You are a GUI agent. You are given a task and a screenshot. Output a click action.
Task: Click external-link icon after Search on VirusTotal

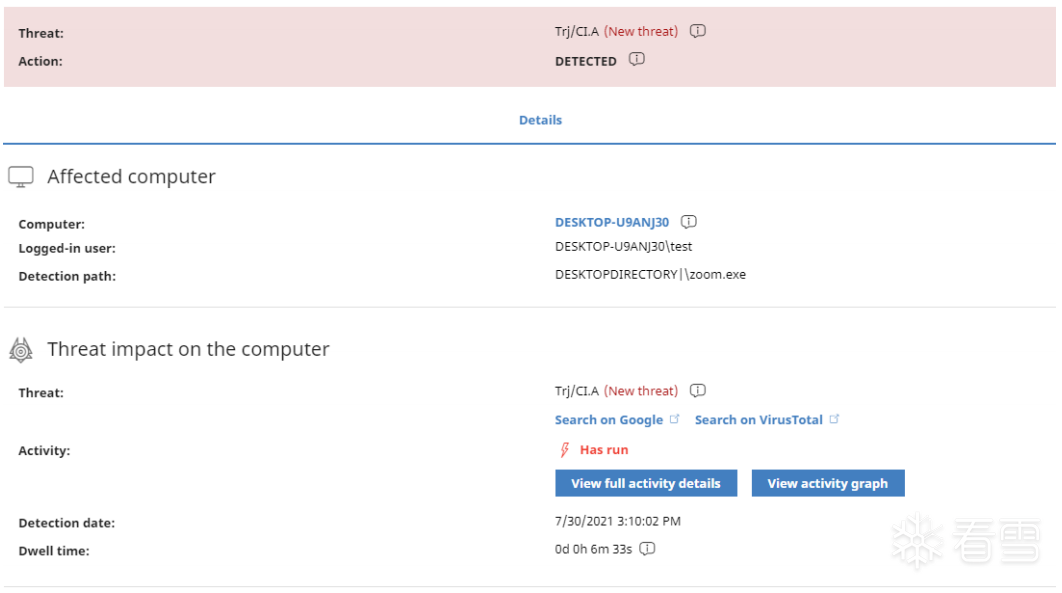pos(835,419)
